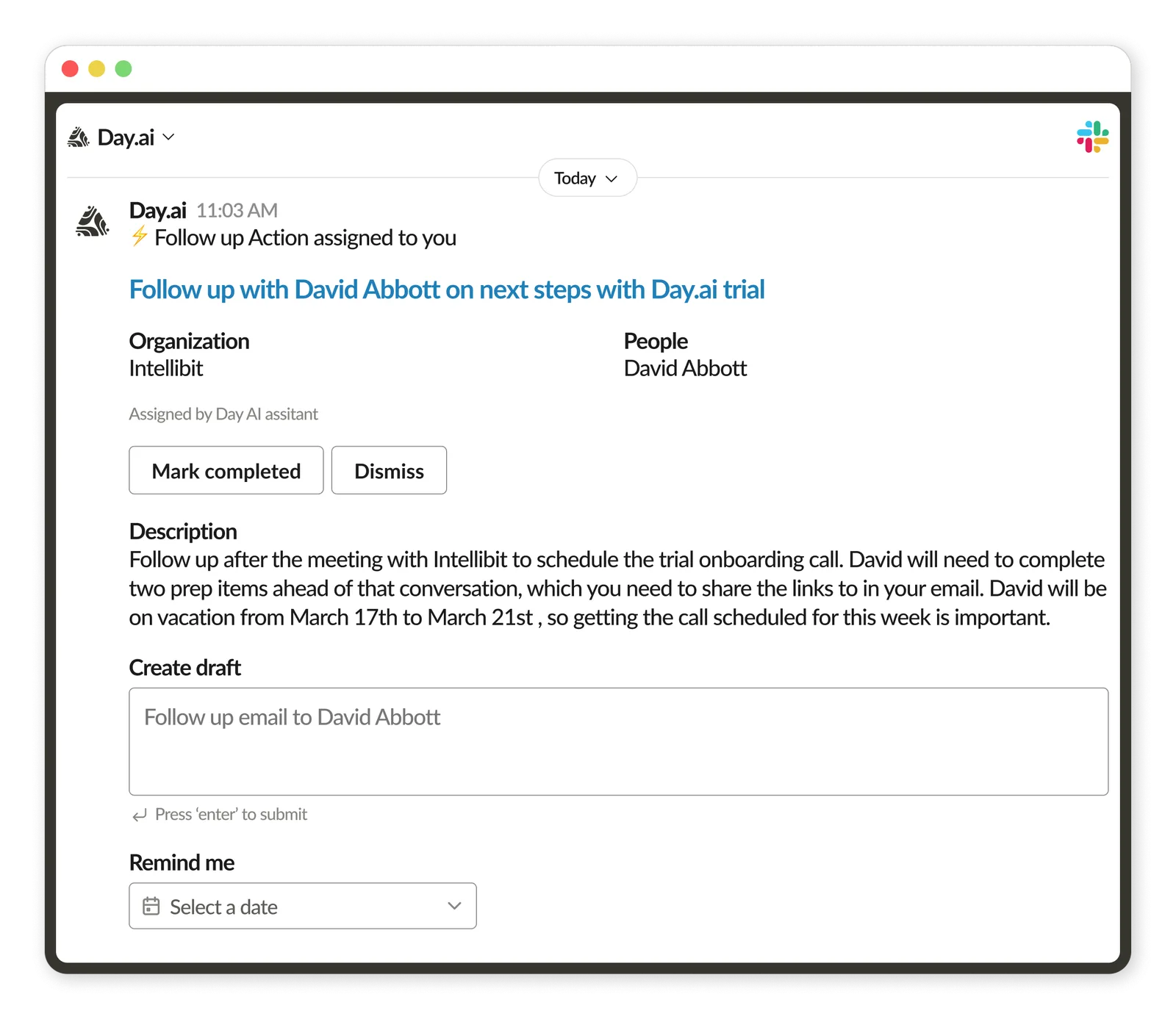Image resolution: width=1176 pixels, height=1019 pixels.
Task: Close the window with the red button
Action: [71, 68]
